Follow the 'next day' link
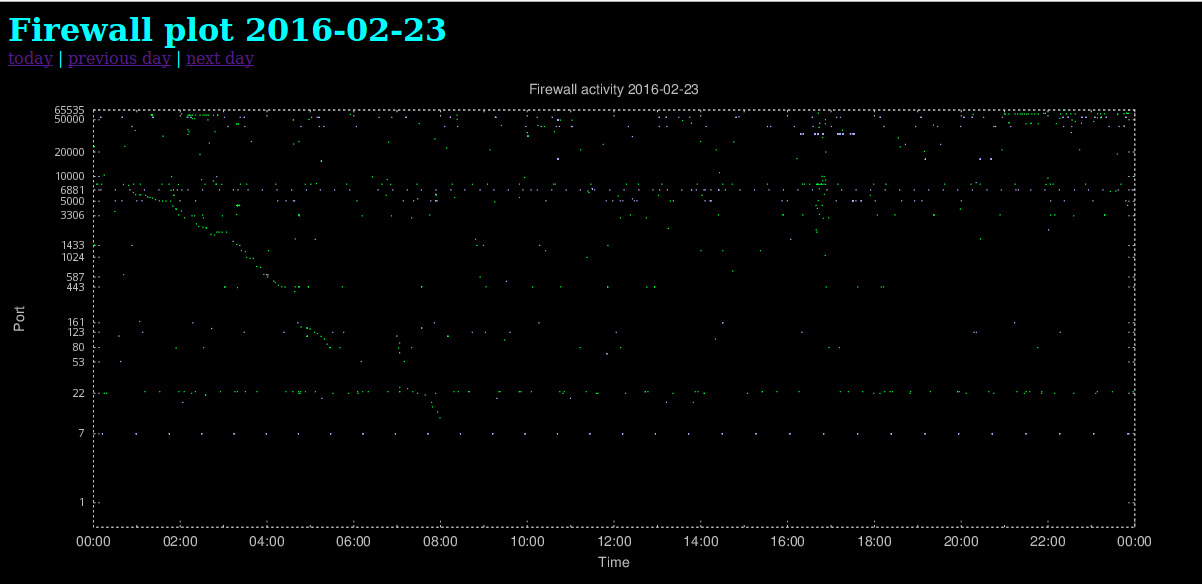This screenshot has width=1202, height=584. click(x=220, y=58)
